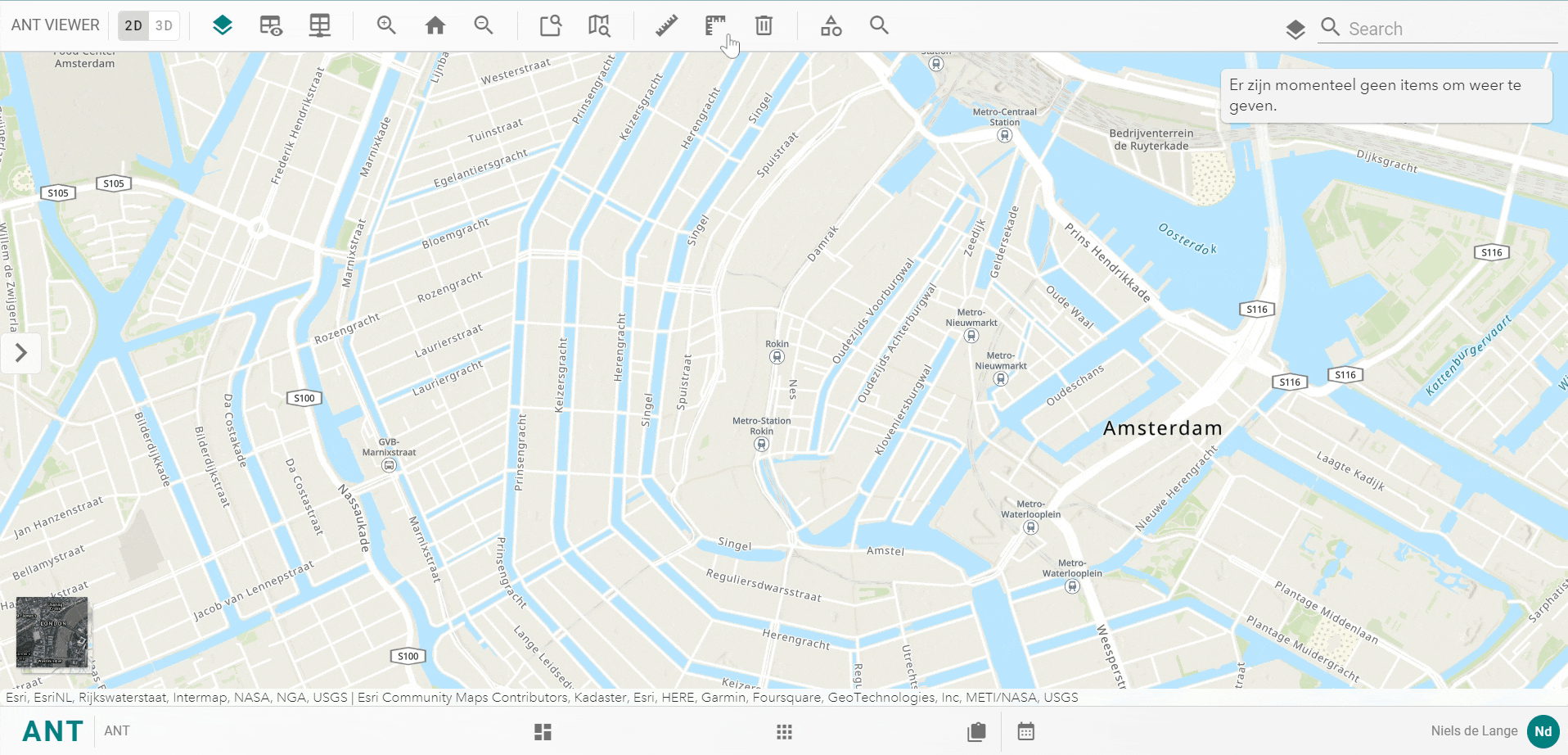Screen dimensions: 1568x755
Task: Open the shapes drawing tool
Action: click(x=831, y=25)
